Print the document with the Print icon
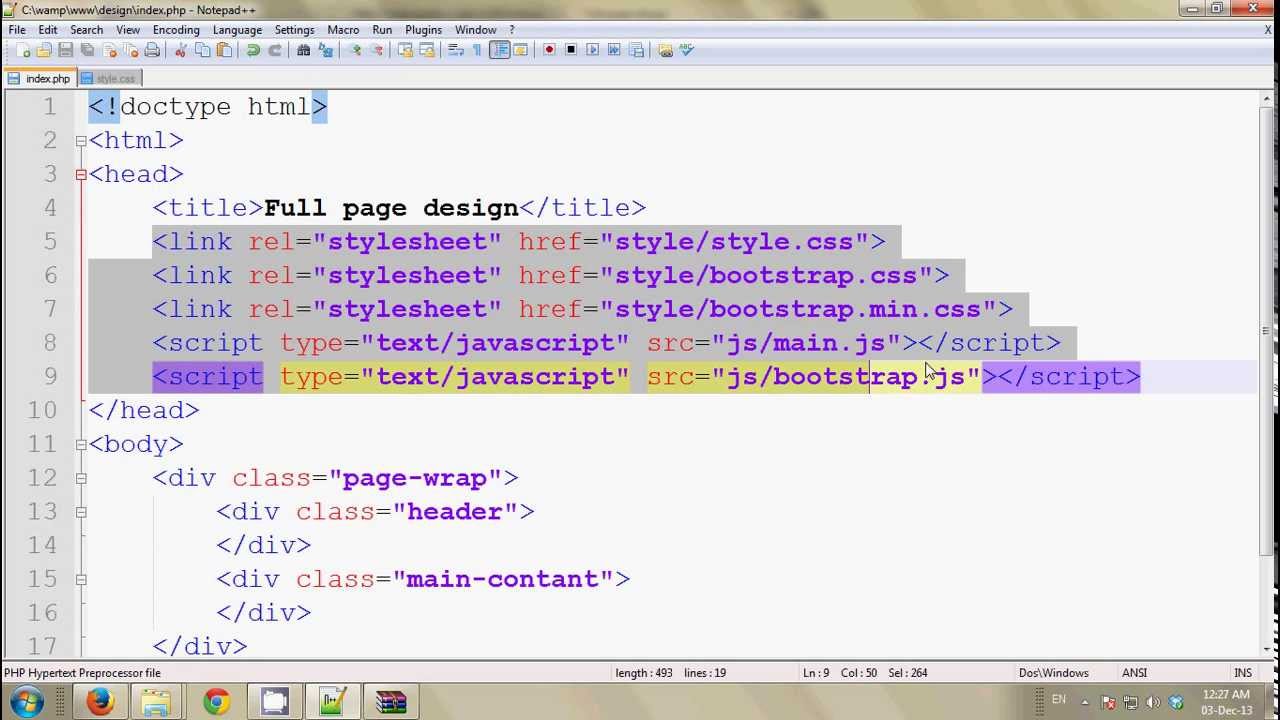The height and width of the screenshot is (720, 1280). coord(152,50)
